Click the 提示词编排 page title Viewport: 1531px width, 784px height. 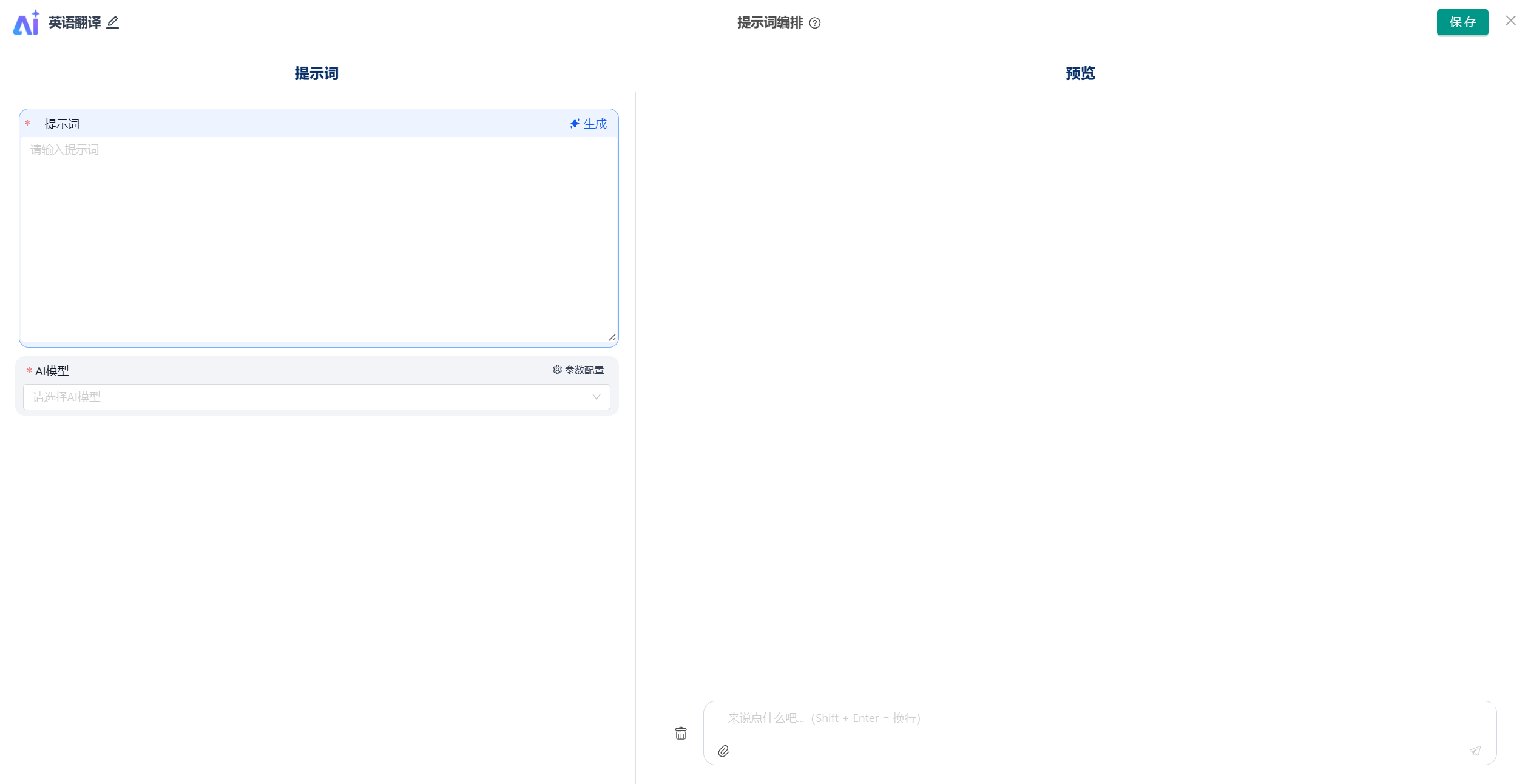point(770,22)
